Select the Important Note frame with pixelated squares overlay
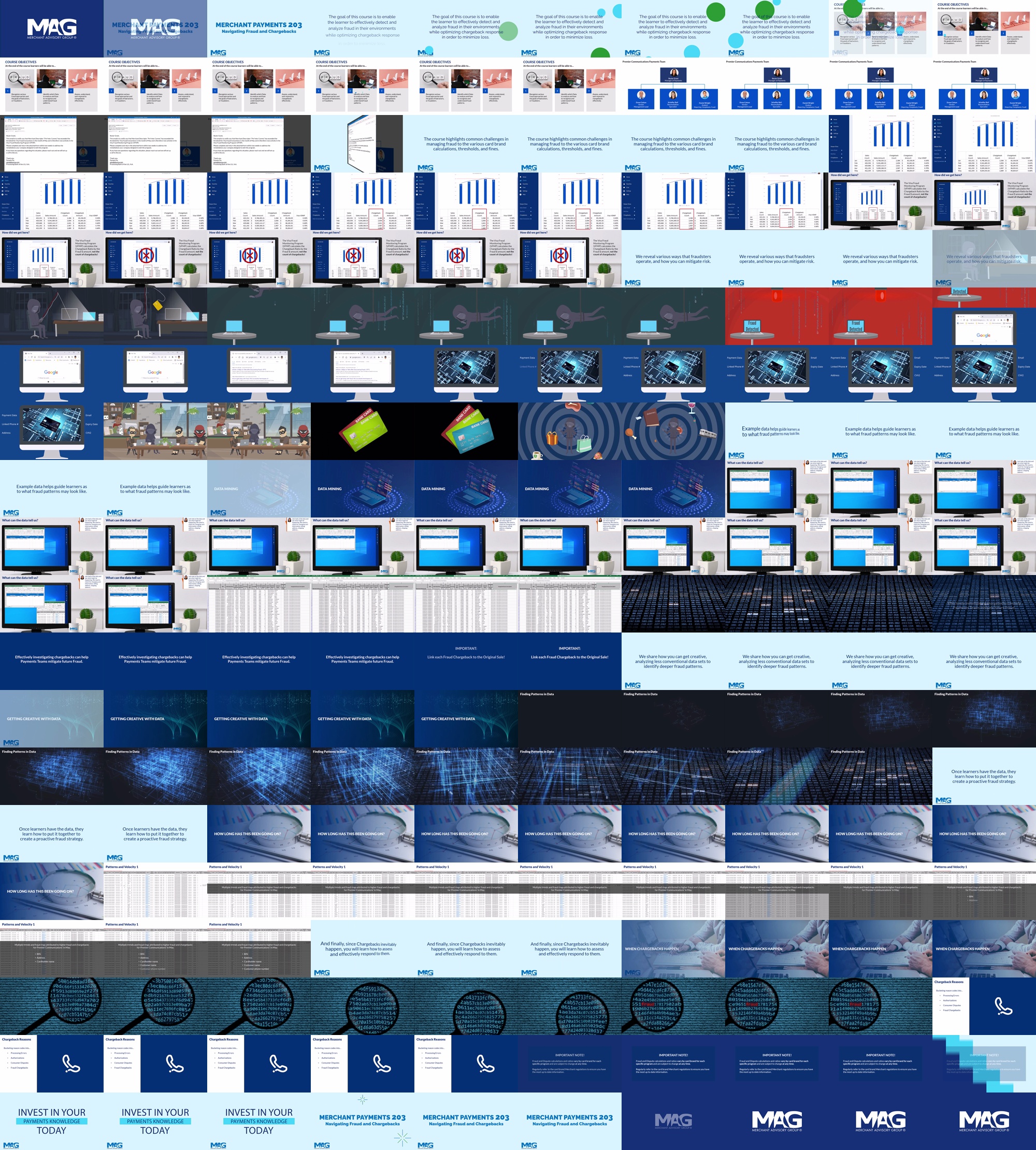 click(x=984, y=1063)
